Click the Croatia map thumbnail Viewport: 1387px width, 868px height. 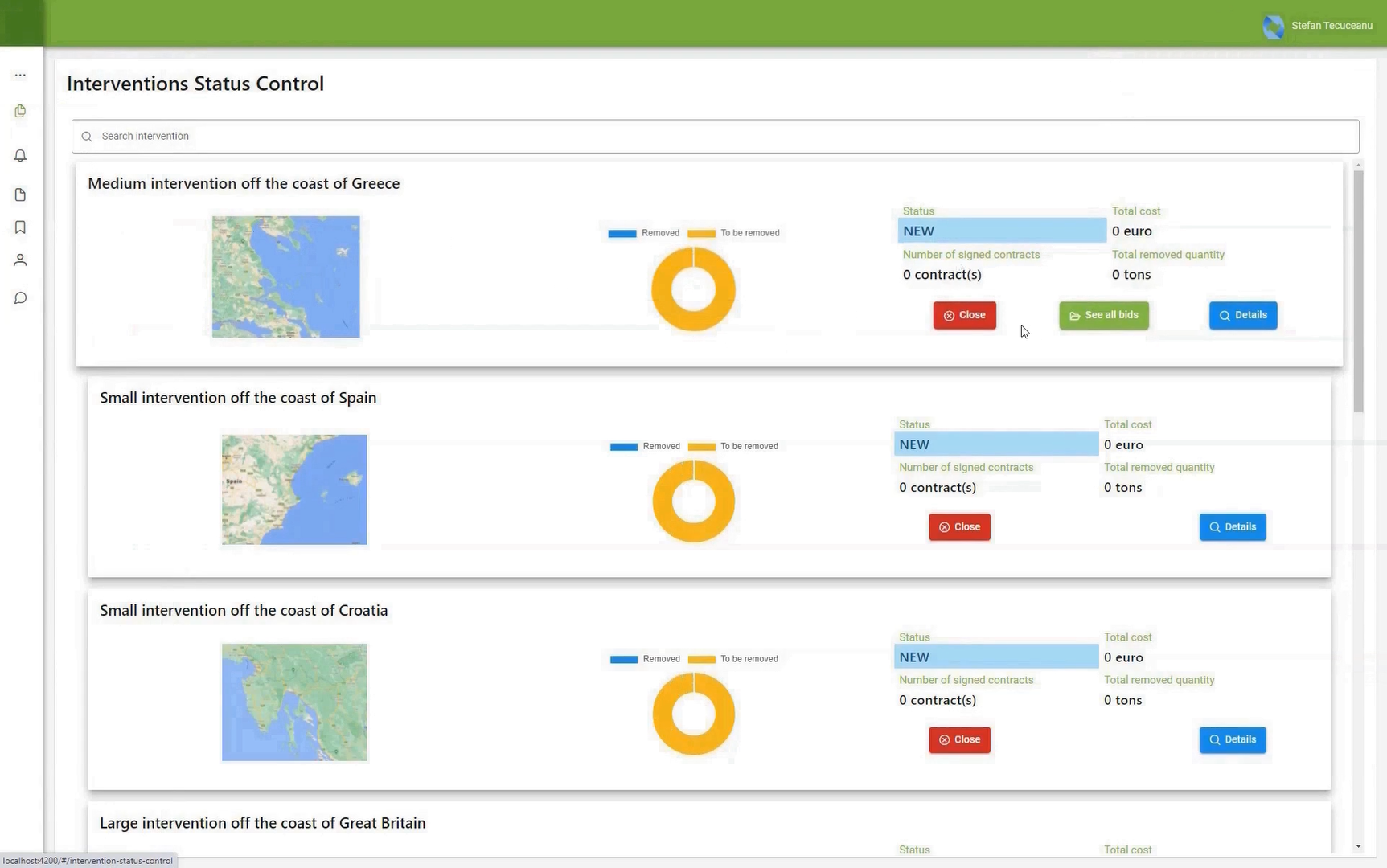(x=294, y=702)
